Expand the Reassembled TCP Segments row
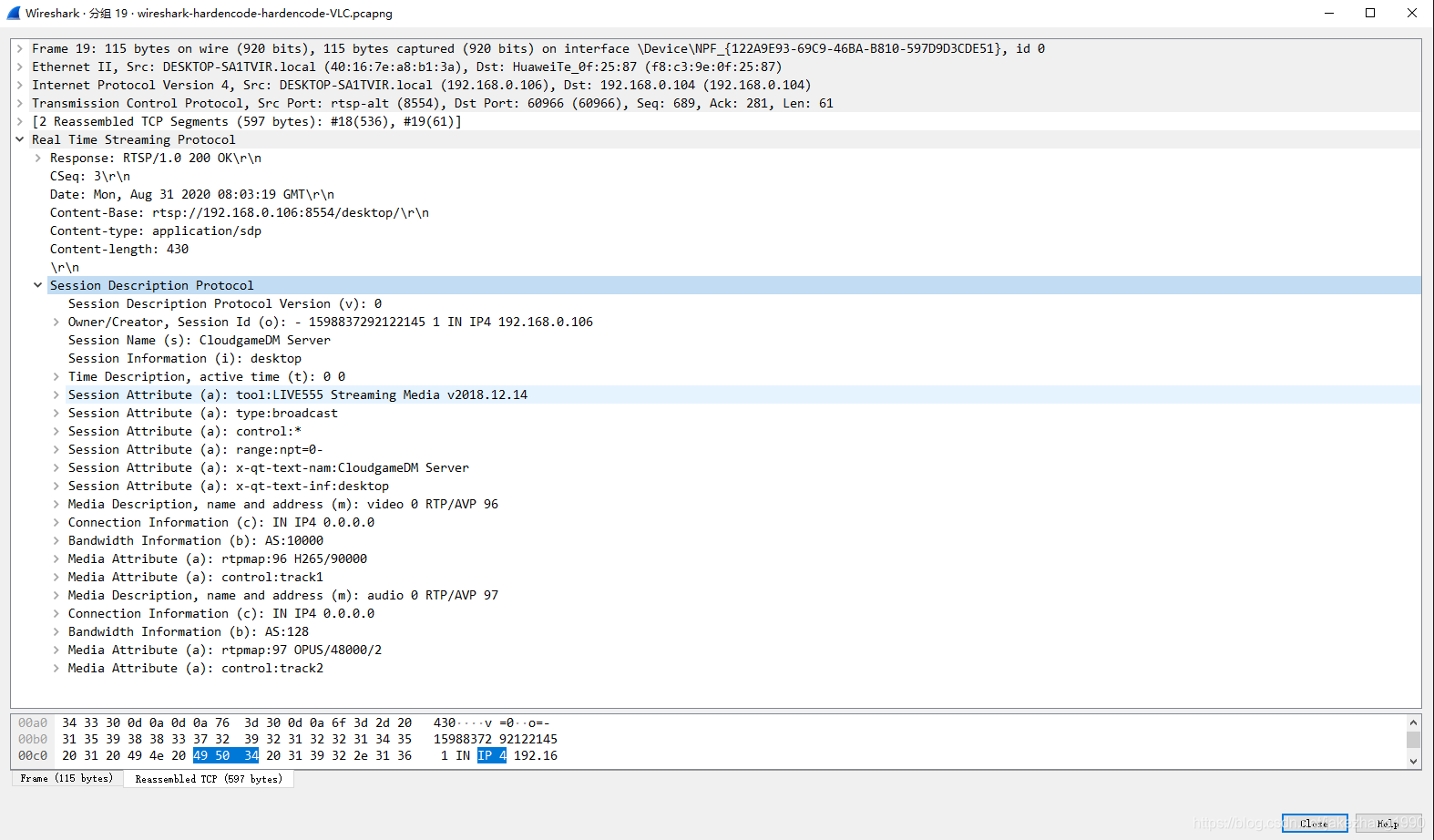This screenshot has width=1434, height=840. click(20, 121)
